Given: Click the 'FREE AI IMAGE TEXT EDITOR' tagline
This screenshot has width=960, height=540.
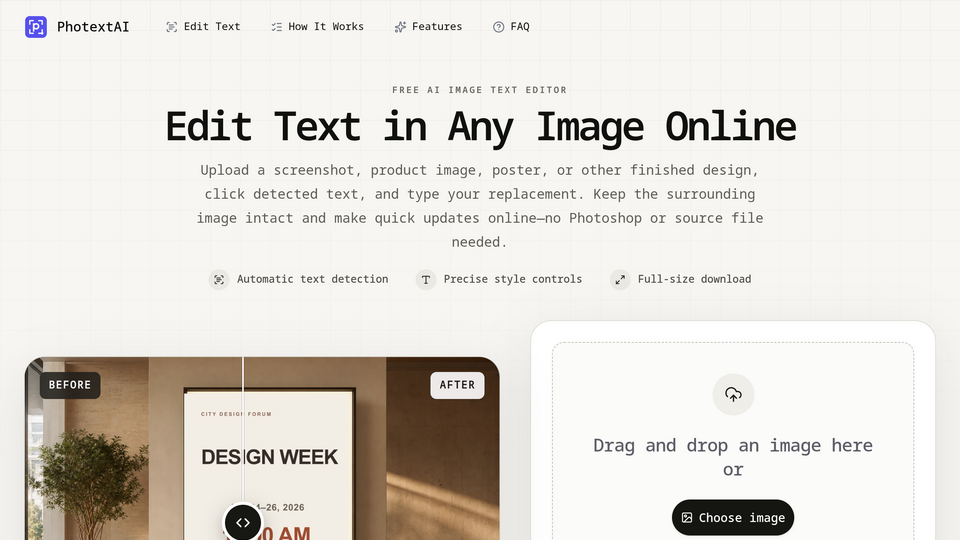Looking at the screenshot, I should (479, 90).
